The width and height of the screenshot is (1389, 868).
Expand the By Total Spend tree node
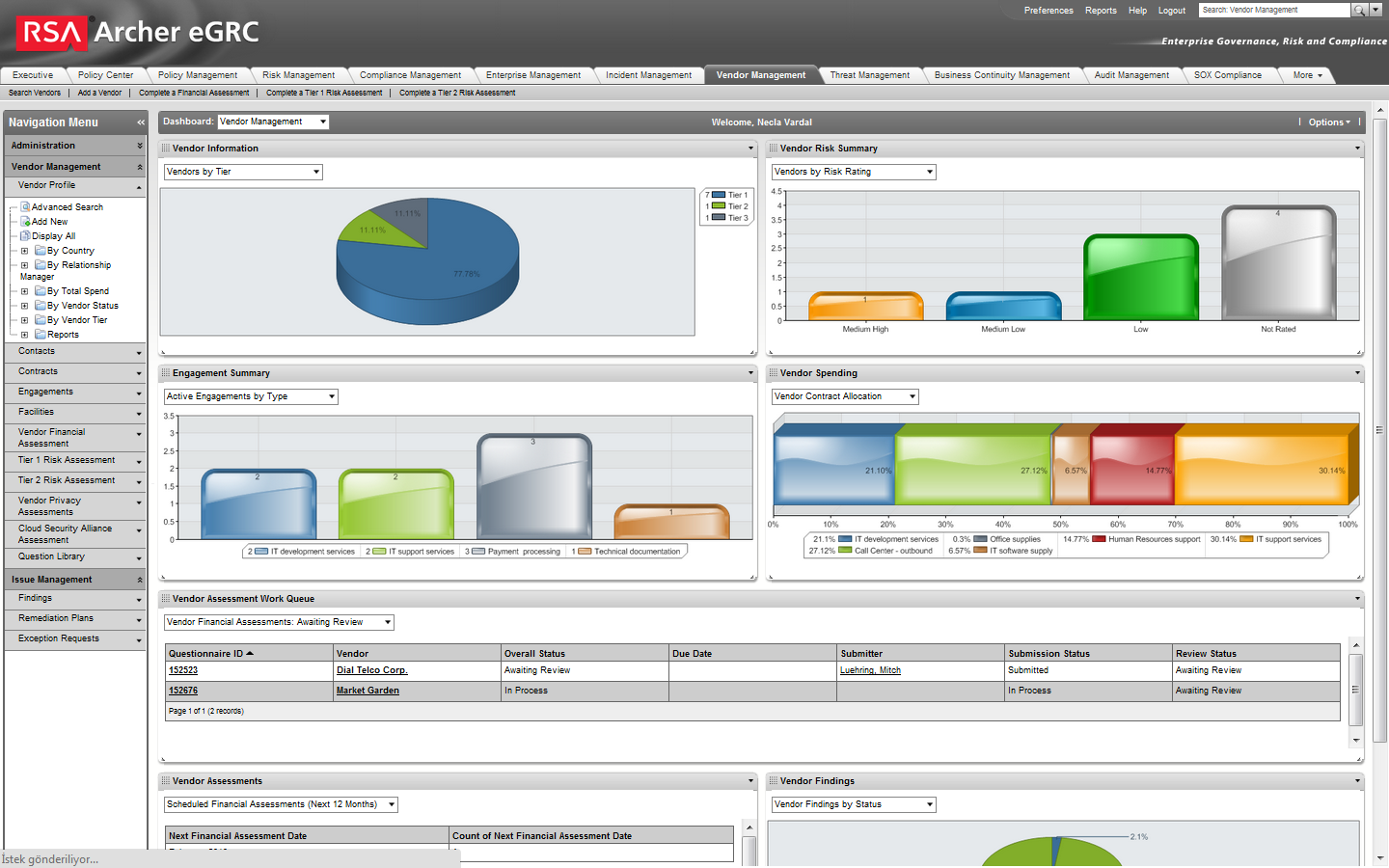pos(25,291)
